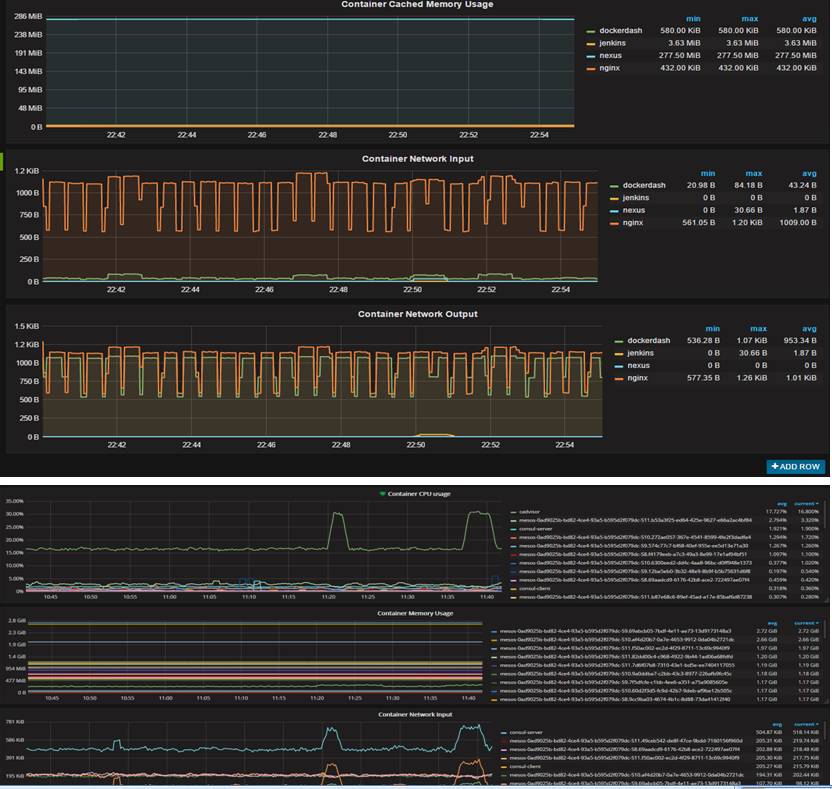This screenshot has width=832, height=789.
Task: Sort lower Network Input legend by current column
Action: tap(806, 724)
